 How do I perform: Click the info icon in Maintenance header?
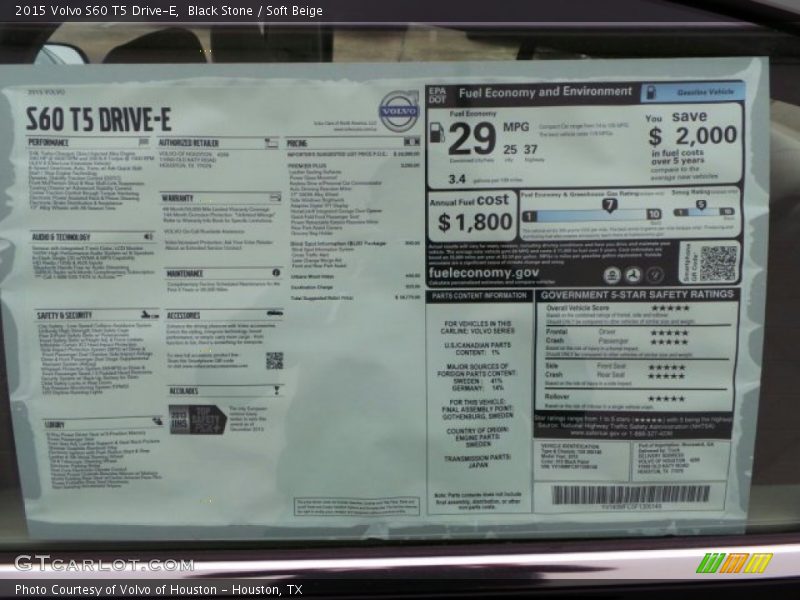(x=276, y=272)
